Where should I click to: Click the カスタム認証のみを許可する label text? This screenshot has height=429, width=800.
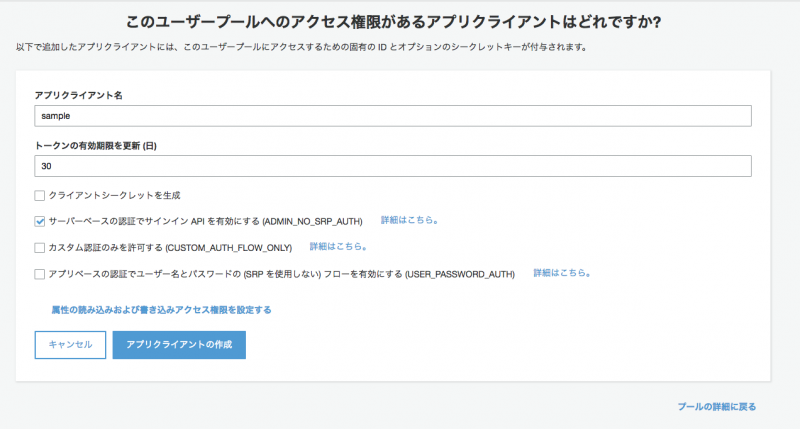[x=170, y=247]
